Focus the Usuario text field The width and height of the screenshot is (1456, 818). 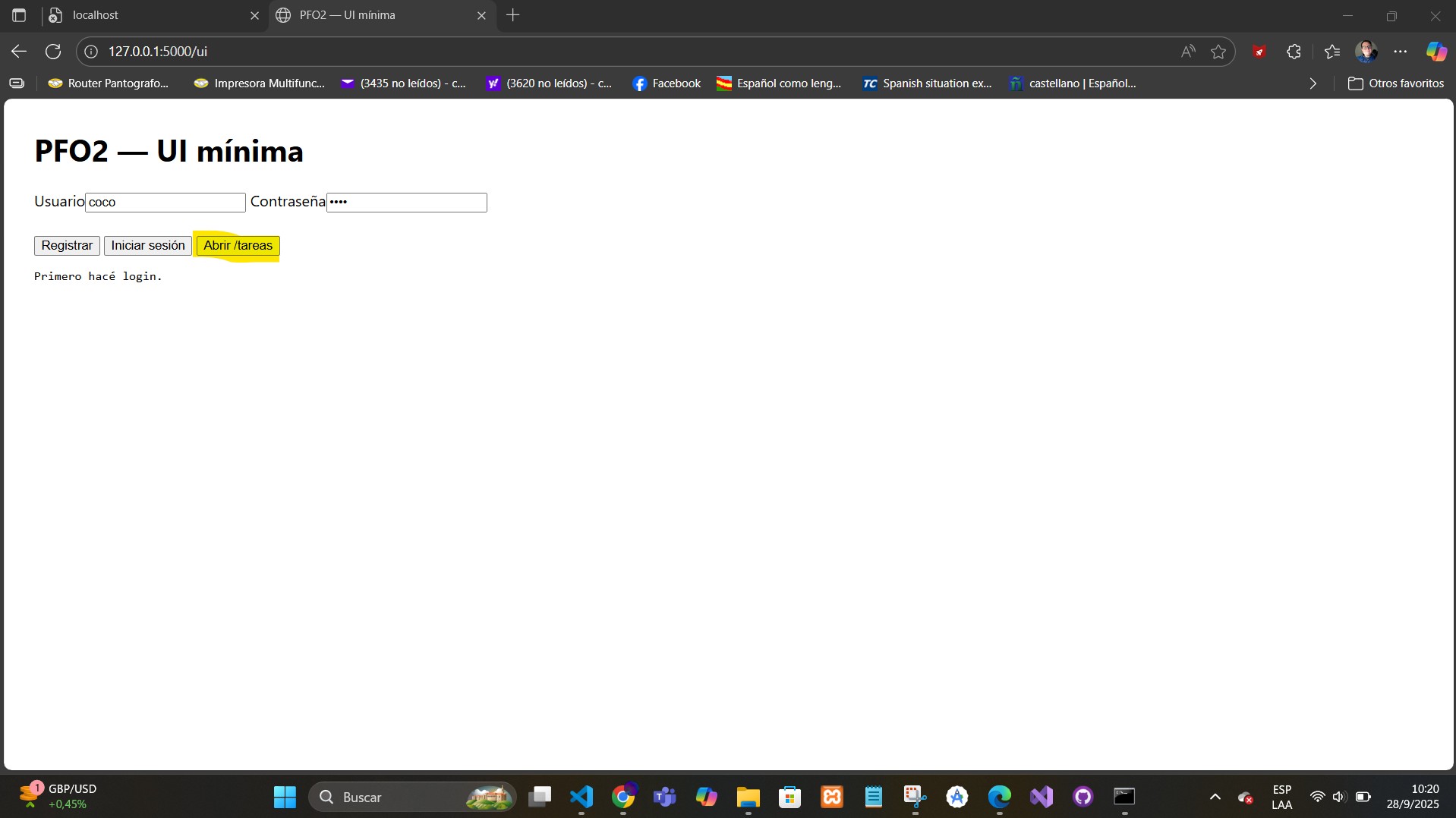165,203
